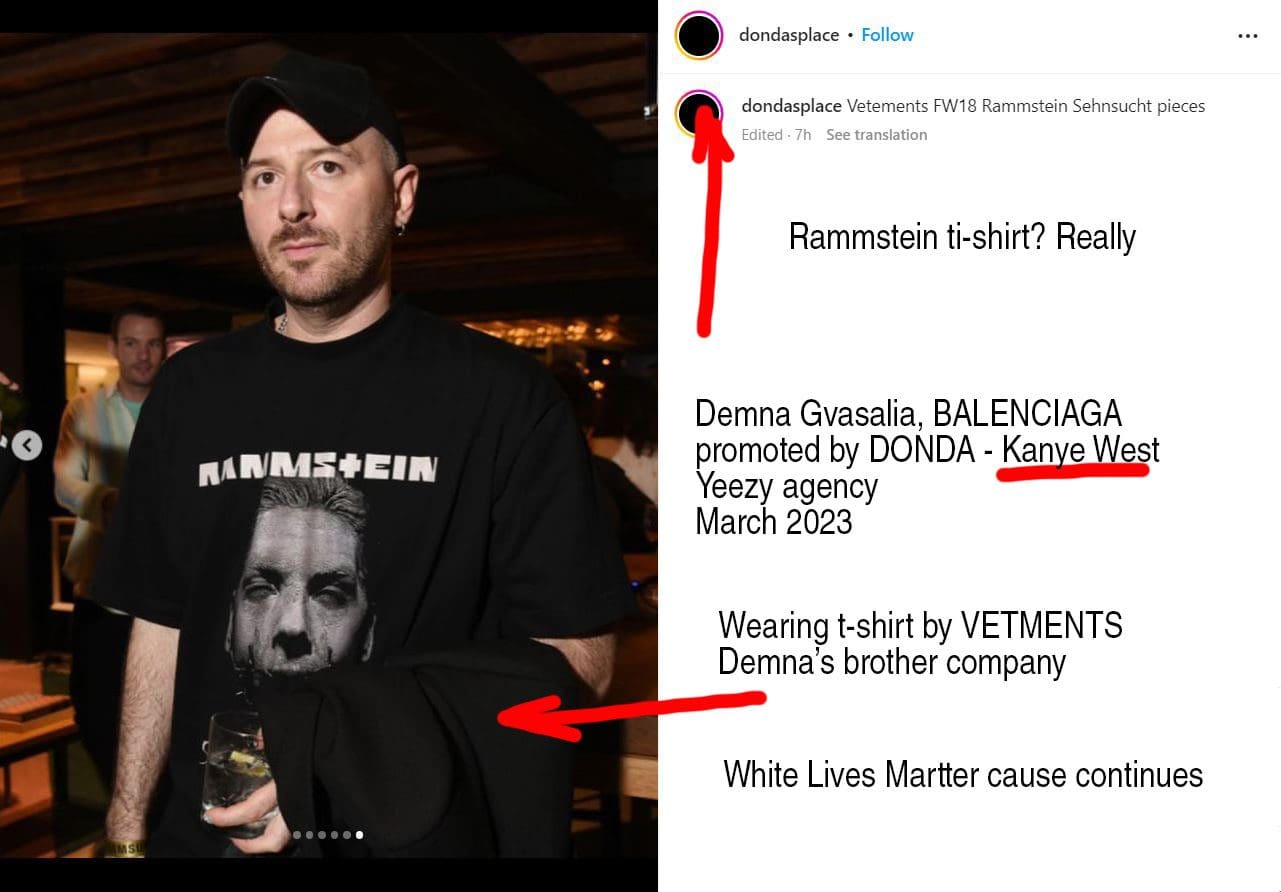
Task: Open the 'Edited · 7h' timestamp
Action: [777, 135]
